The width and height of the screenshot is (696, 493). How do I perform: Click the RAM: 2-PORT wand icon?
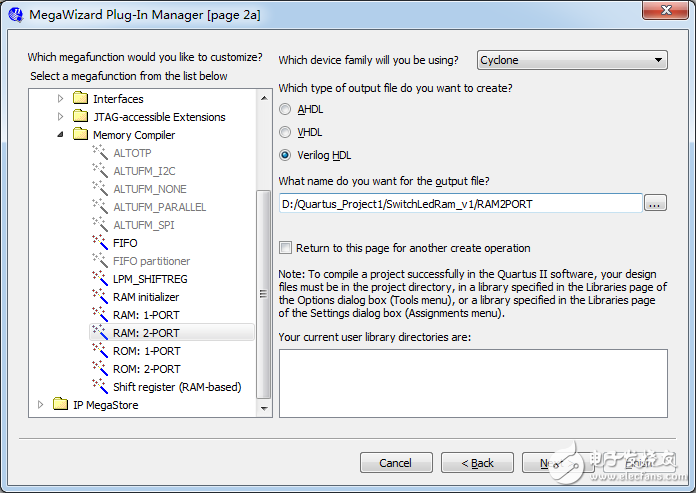pos(100,332)
